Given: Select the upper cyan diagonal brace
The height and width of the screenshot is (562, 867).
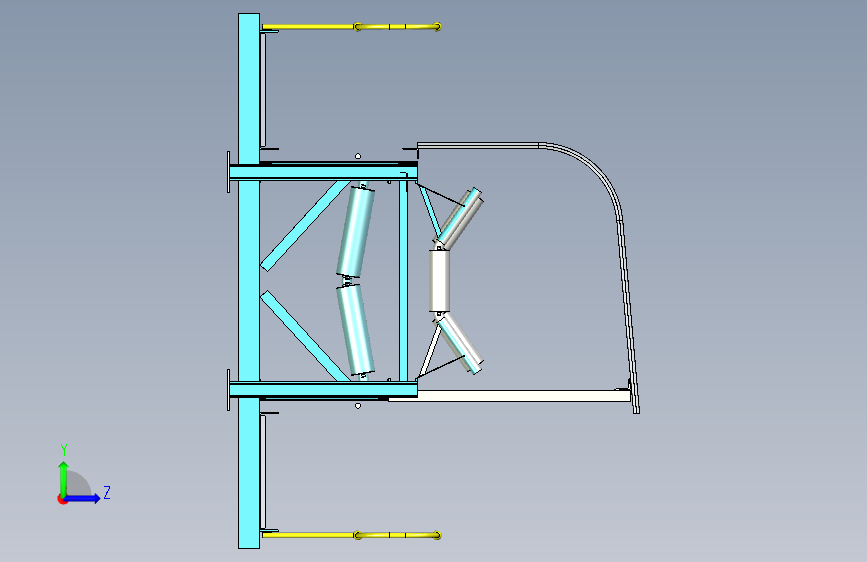Looking at the screenshot, I should (x=305, y=226).
